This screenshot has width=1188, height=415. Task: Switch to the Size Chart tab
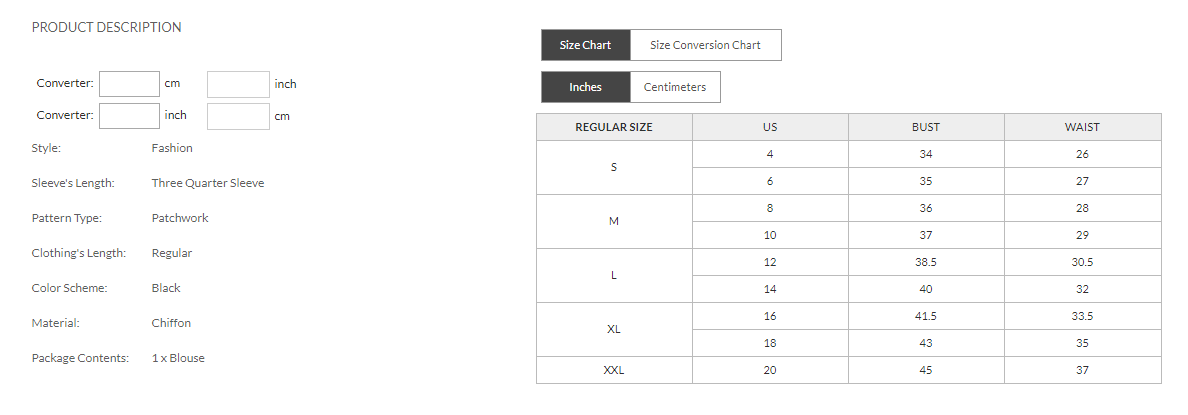click(x=586, y=45)
